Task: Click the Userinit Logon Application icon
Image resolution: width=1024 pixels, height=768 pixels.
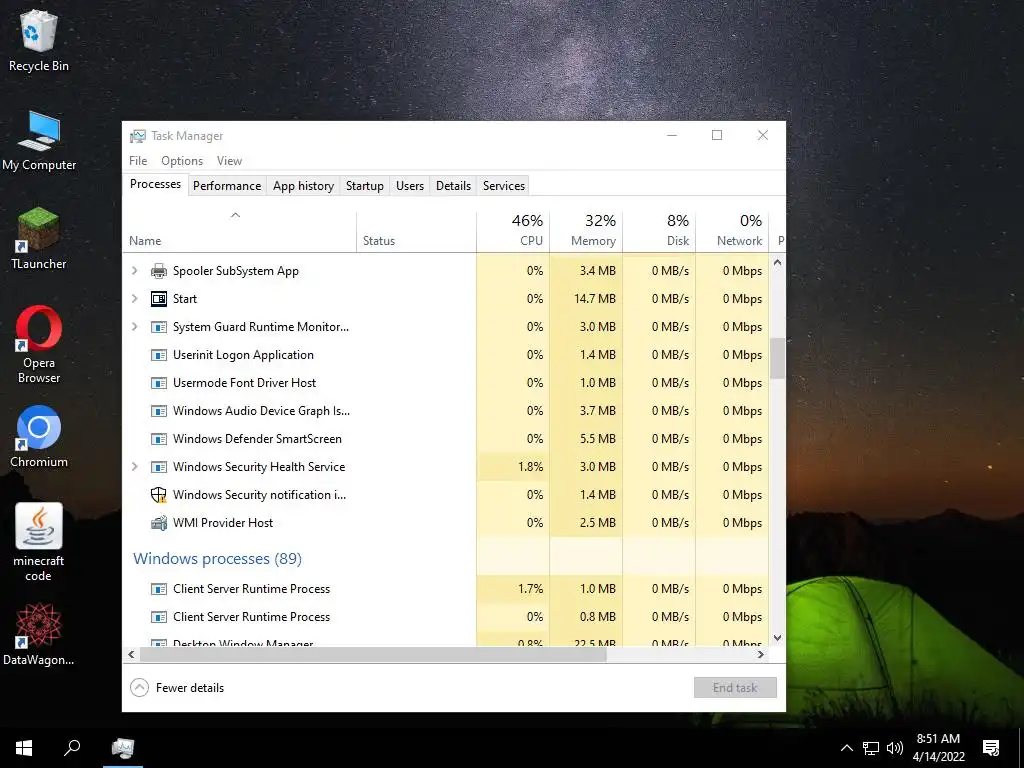Action: pyautogui.click(x=159, y=355)
